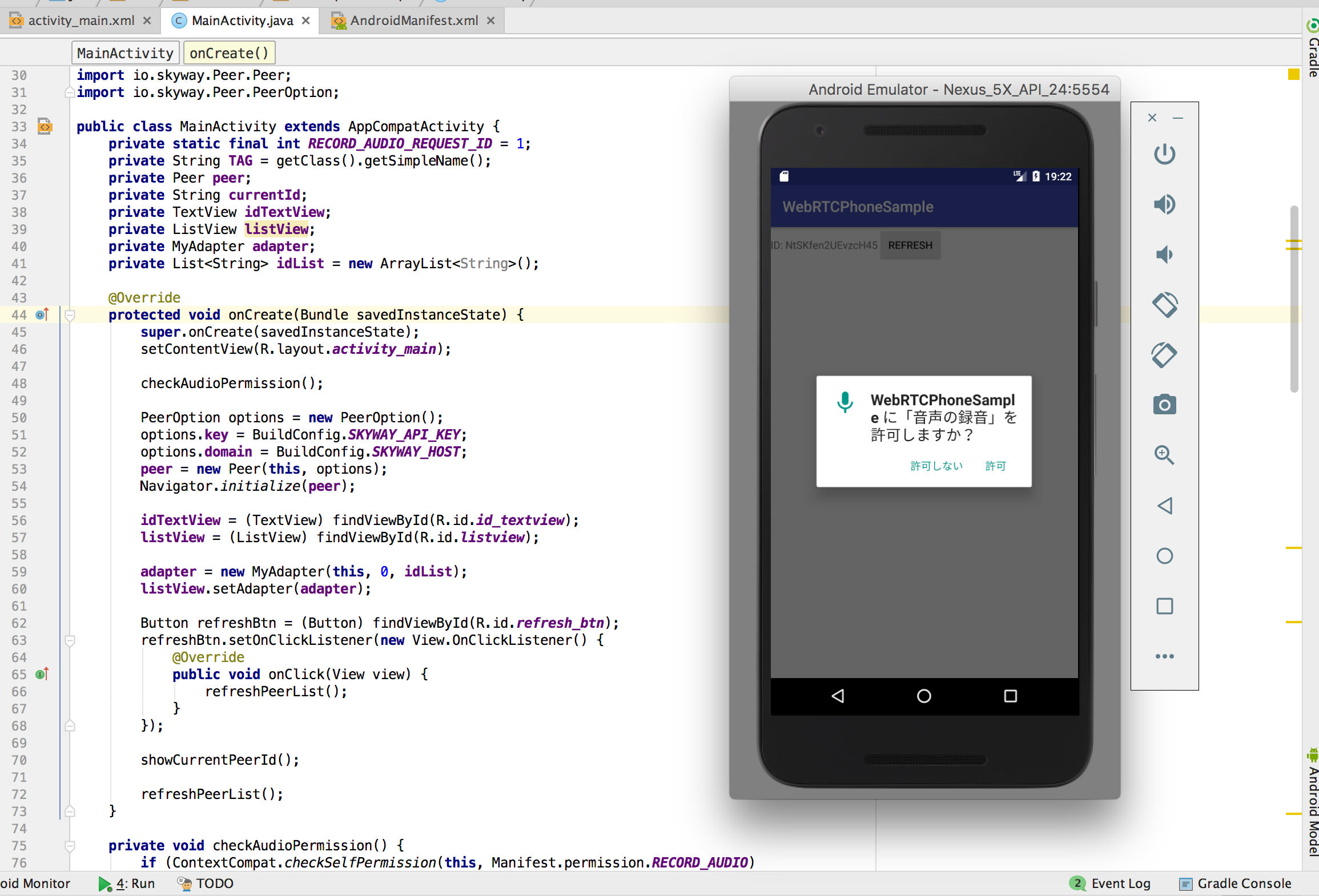
Task: Tap the Home circle on the emulator
Action: point(923,696)
